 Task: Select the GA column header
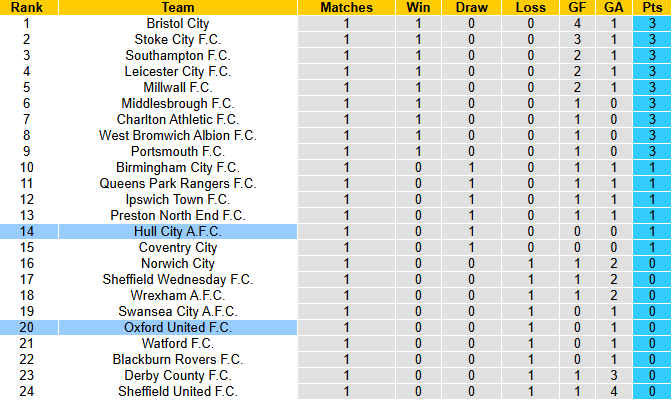point(613,7)
